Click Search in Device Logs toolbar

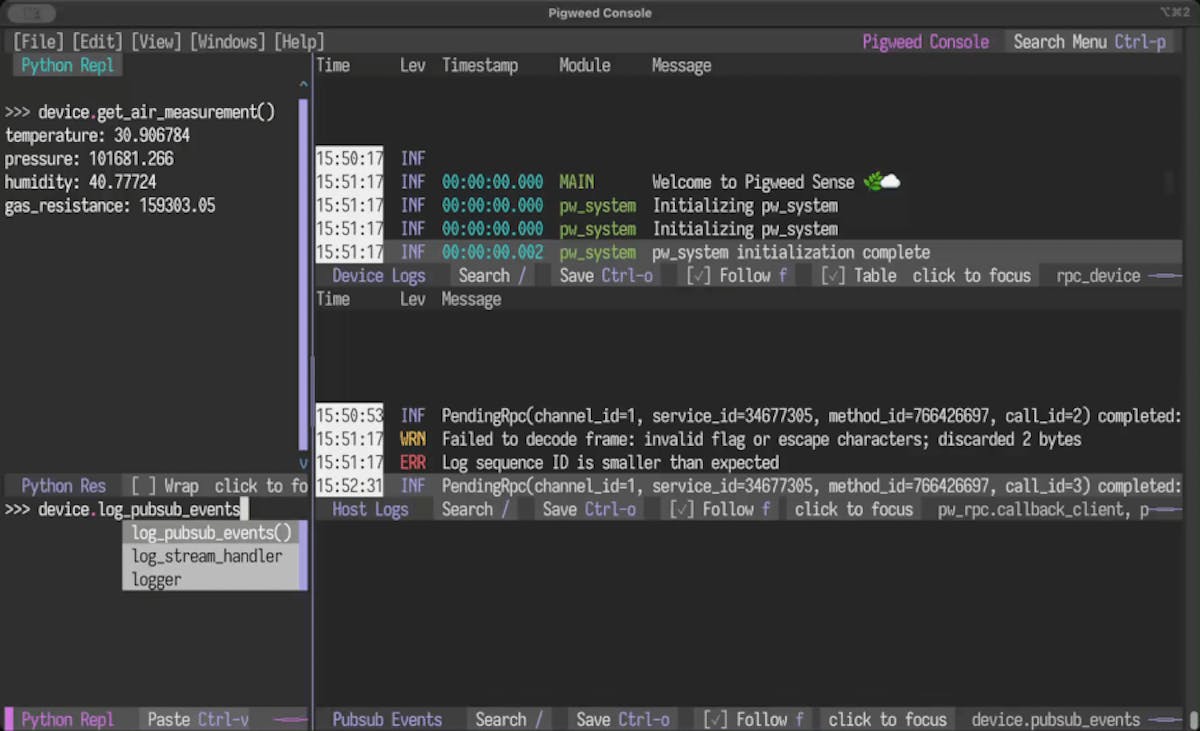pos(492,276)
